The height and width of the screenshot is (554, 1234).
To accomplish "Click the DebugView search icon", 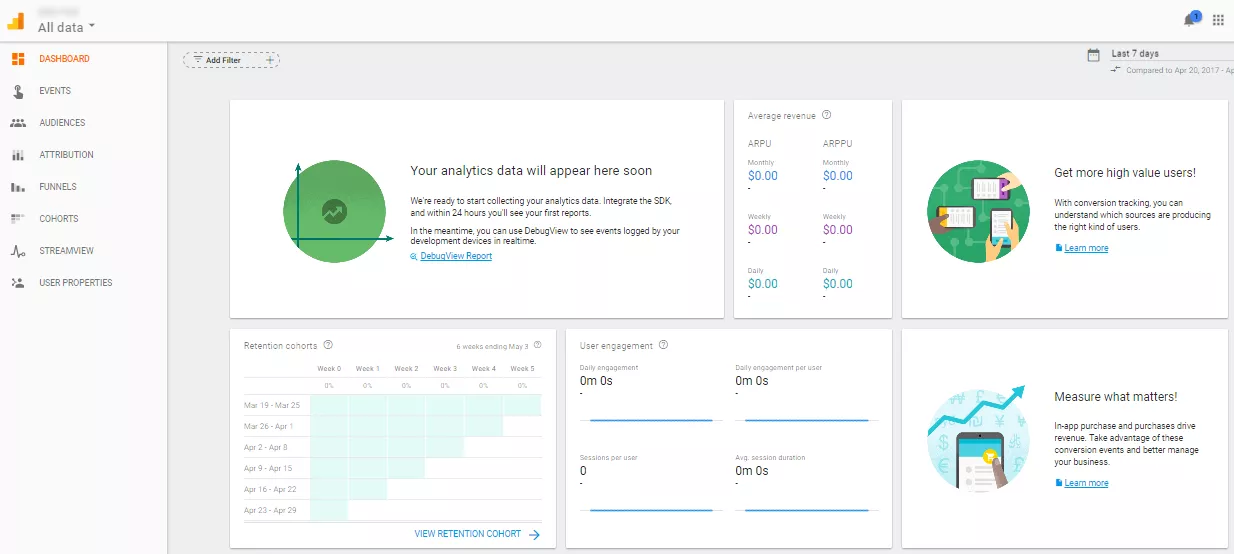I will (x=414, y=257).
